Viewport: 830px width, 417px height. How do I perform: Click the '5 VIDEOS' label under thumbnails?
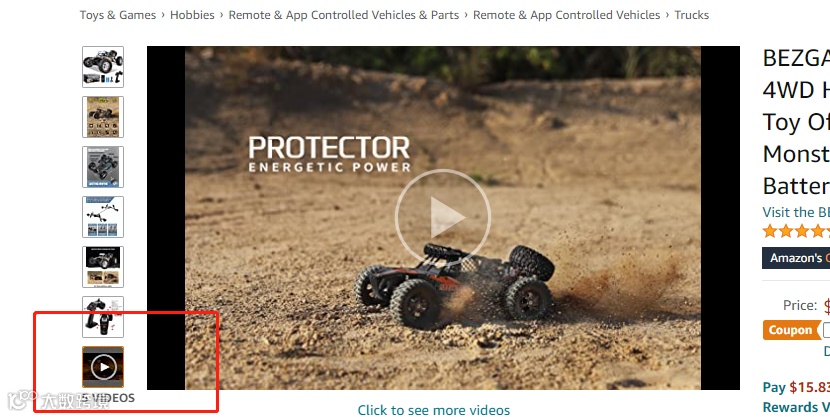point(109,398)
